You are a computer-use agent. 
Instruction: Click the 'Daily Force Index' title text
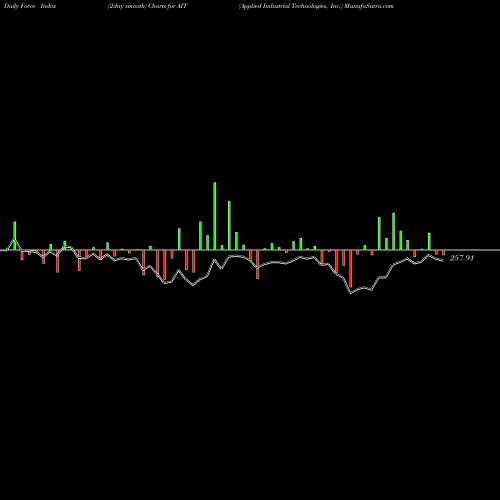[x=30, y=6]
